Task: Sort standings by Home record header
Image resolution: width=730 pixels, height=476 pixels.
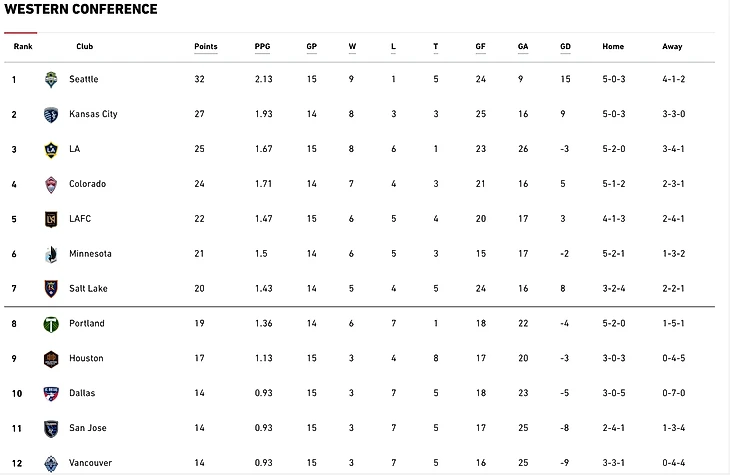Action: coord(612,47)
